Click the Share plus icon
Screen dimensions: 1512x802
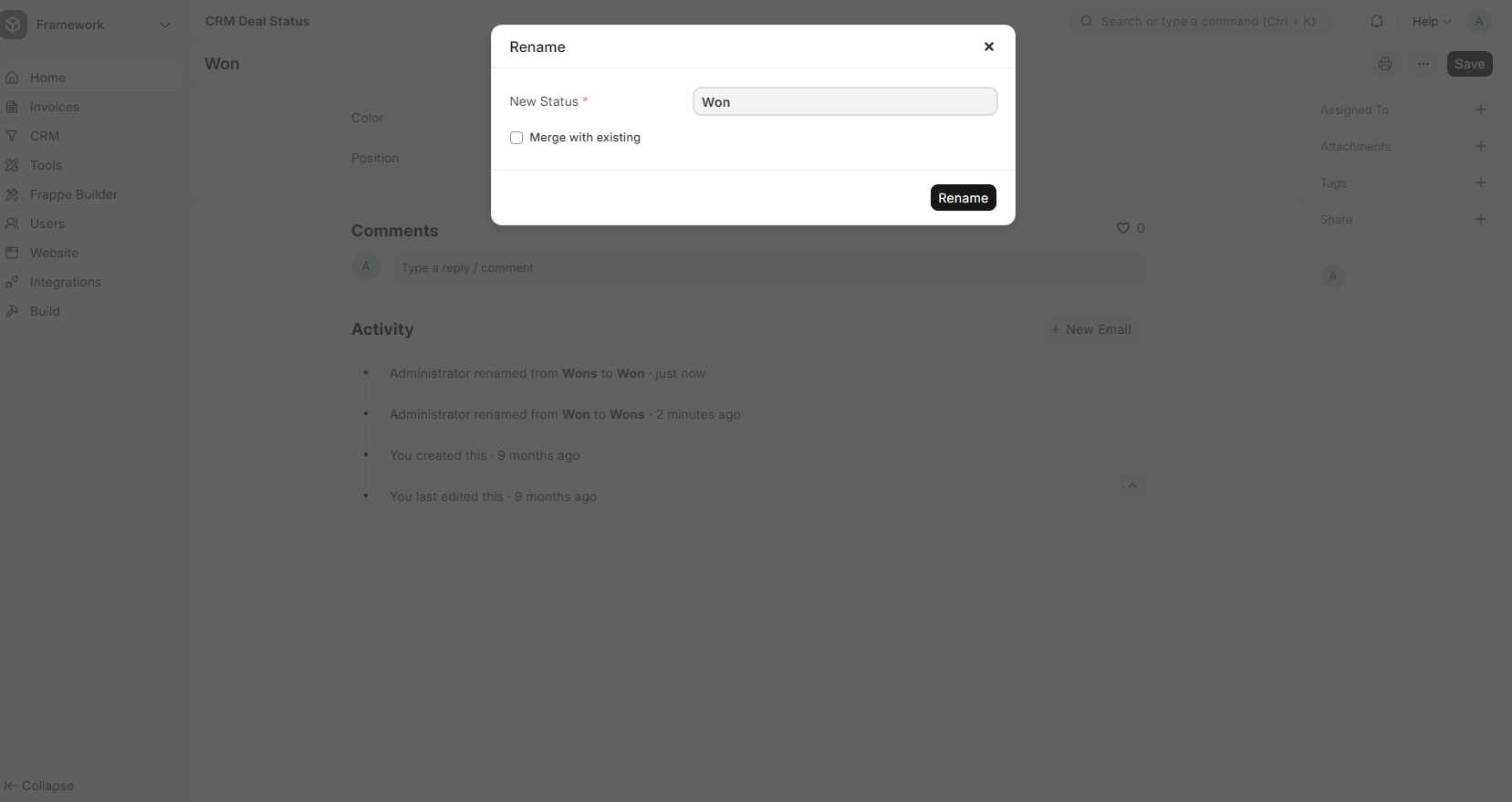1480,219
